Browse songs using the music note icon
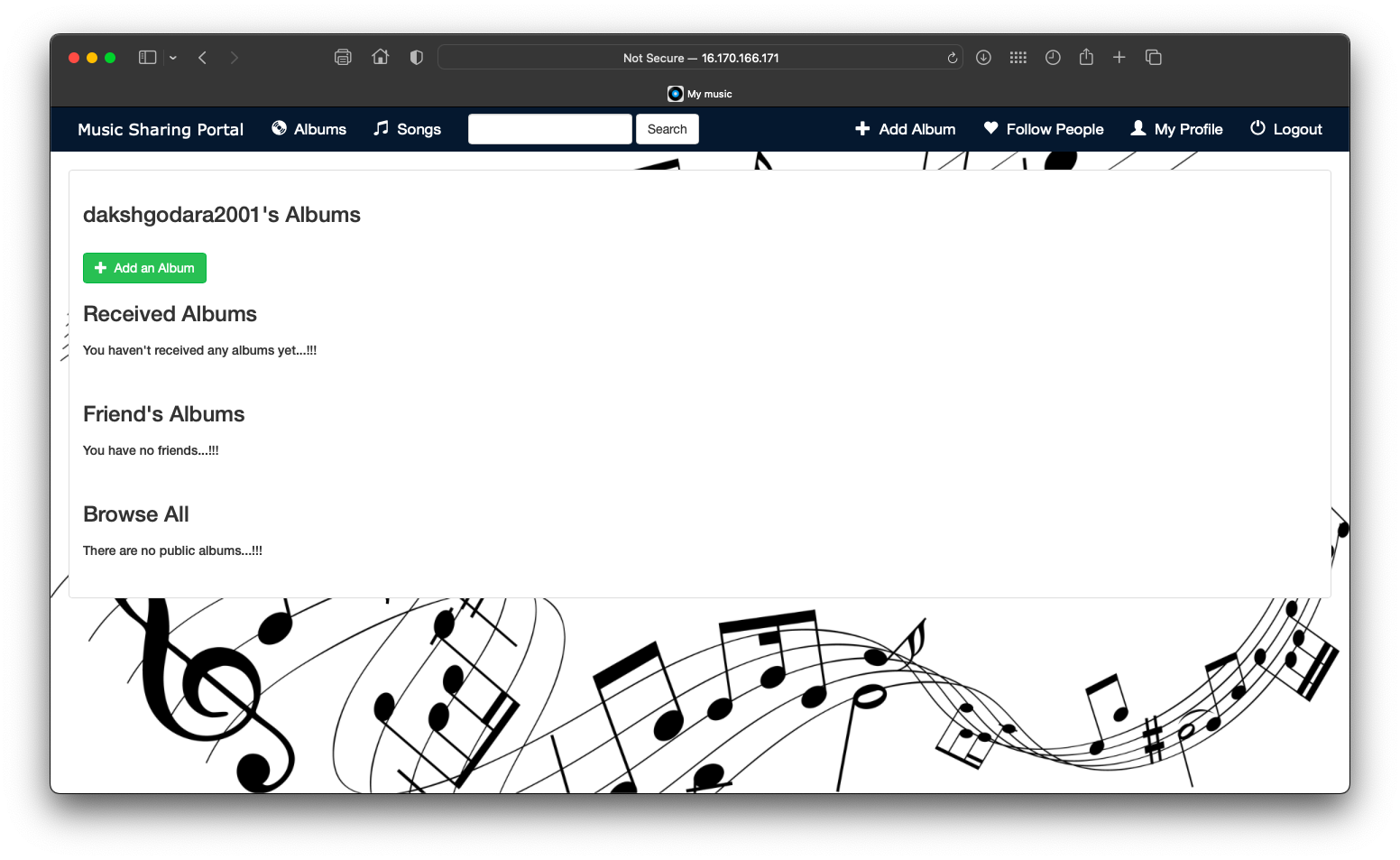This screenshot has height=860, width=1400. [x=381, y=128]
